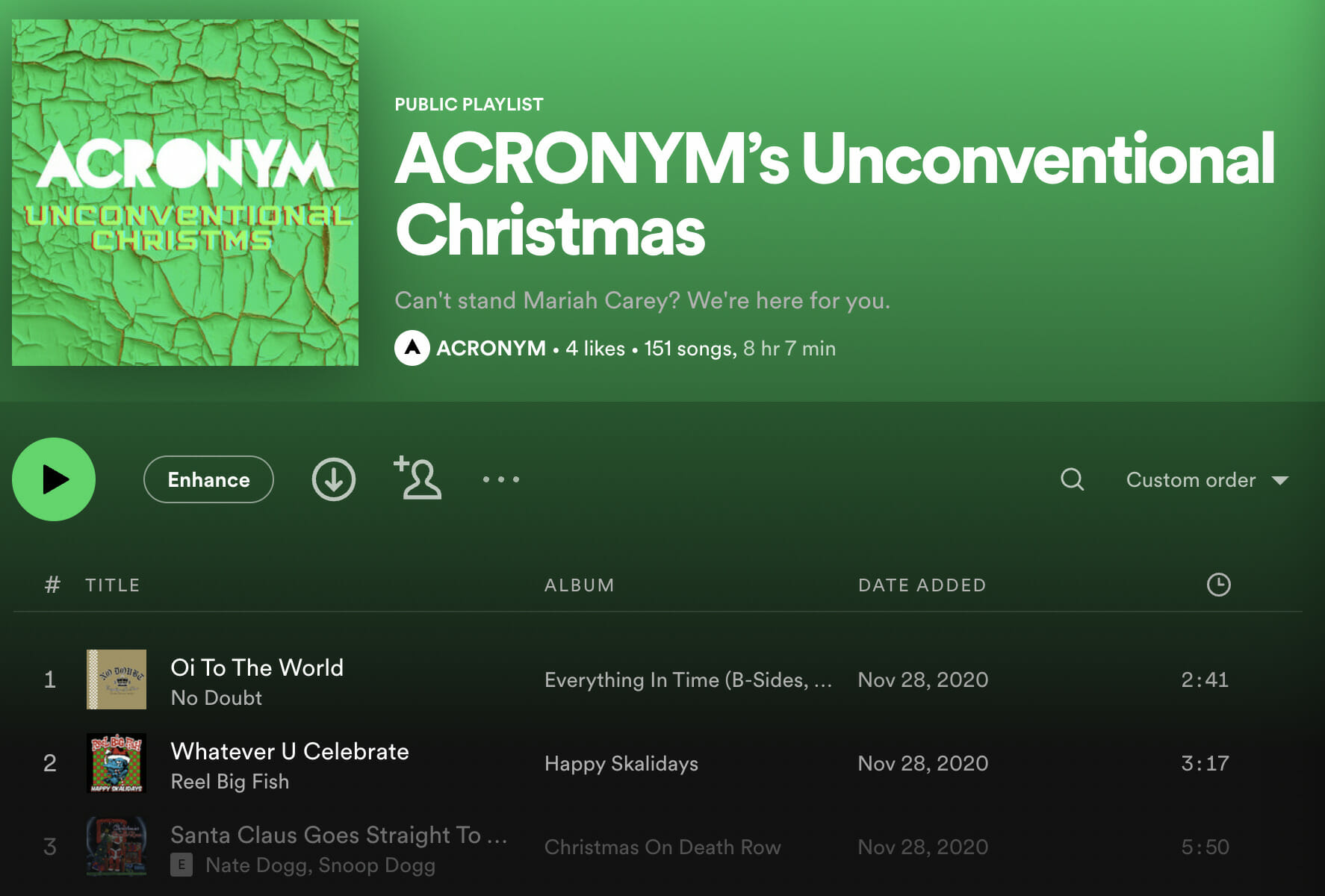The image size is (1325, 896).
Task: Open the three-dots more options menu
Action: click(x=501, y=479)
